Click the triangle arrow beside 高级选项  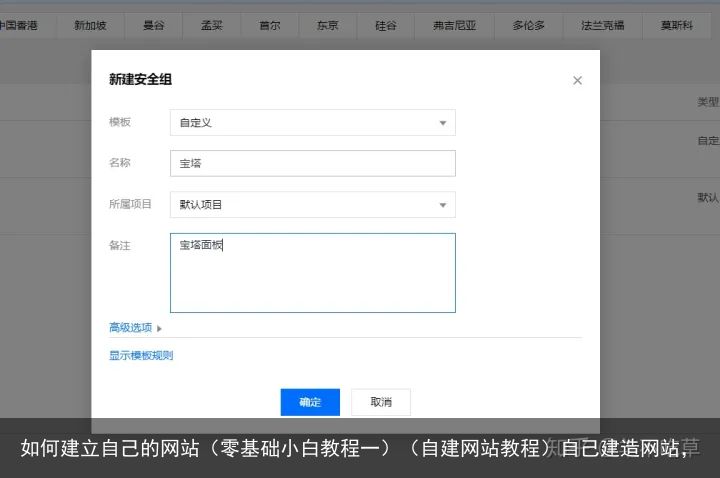tap(159, 329)
